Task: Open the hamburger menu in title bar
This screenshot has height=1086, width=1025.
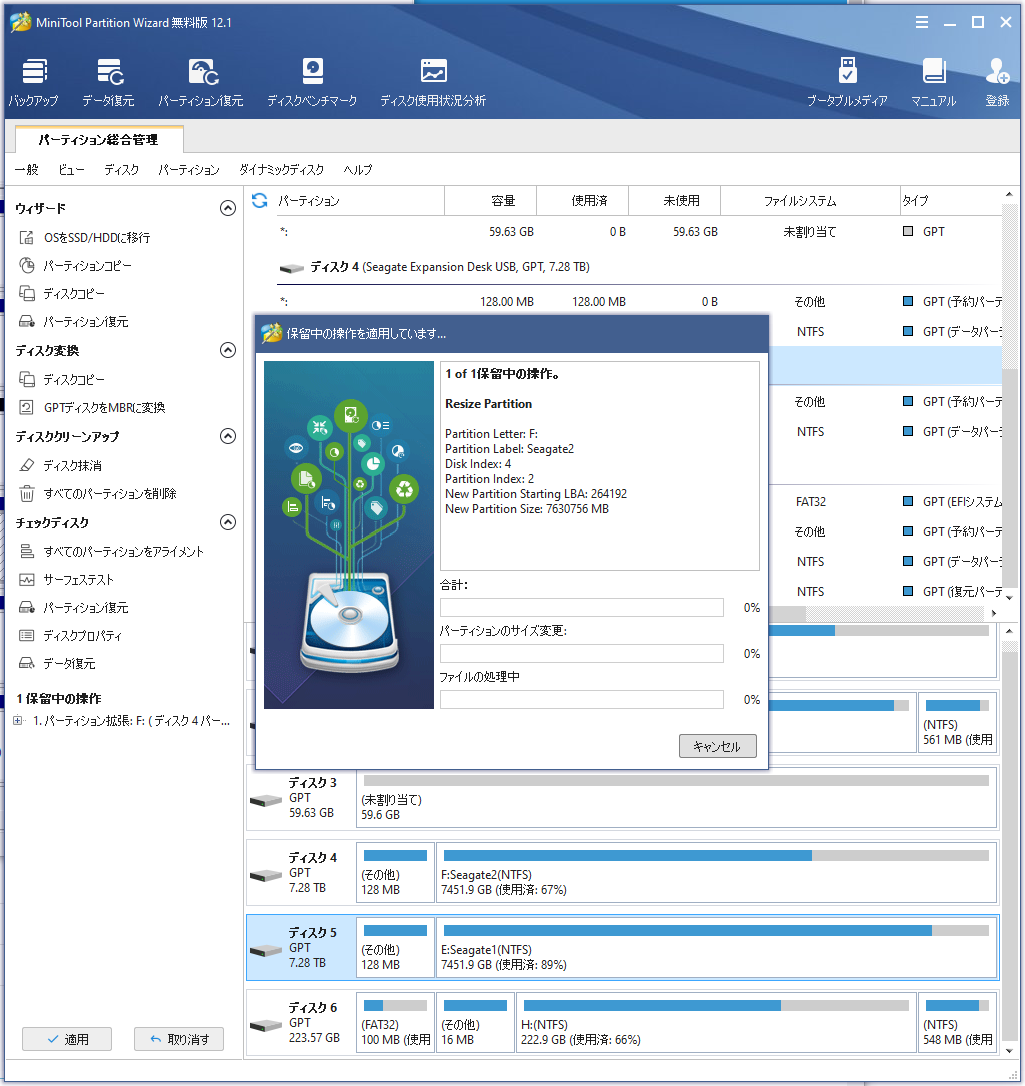Action: (x=922, y=22)
